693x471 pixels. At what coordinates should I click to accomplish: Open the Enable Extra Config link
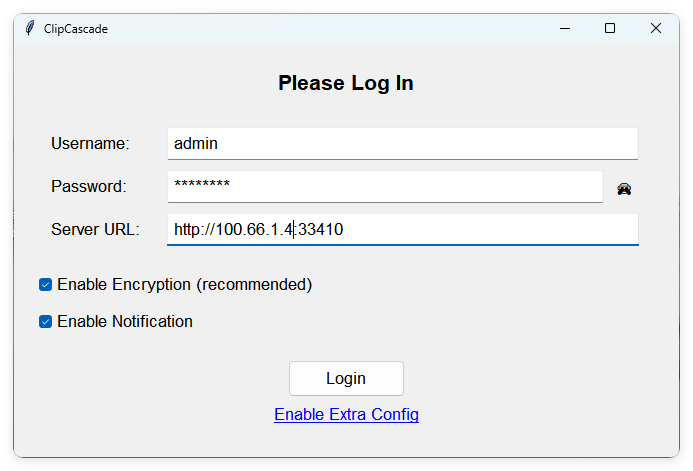pyautogui.click(x=346, y=415)
